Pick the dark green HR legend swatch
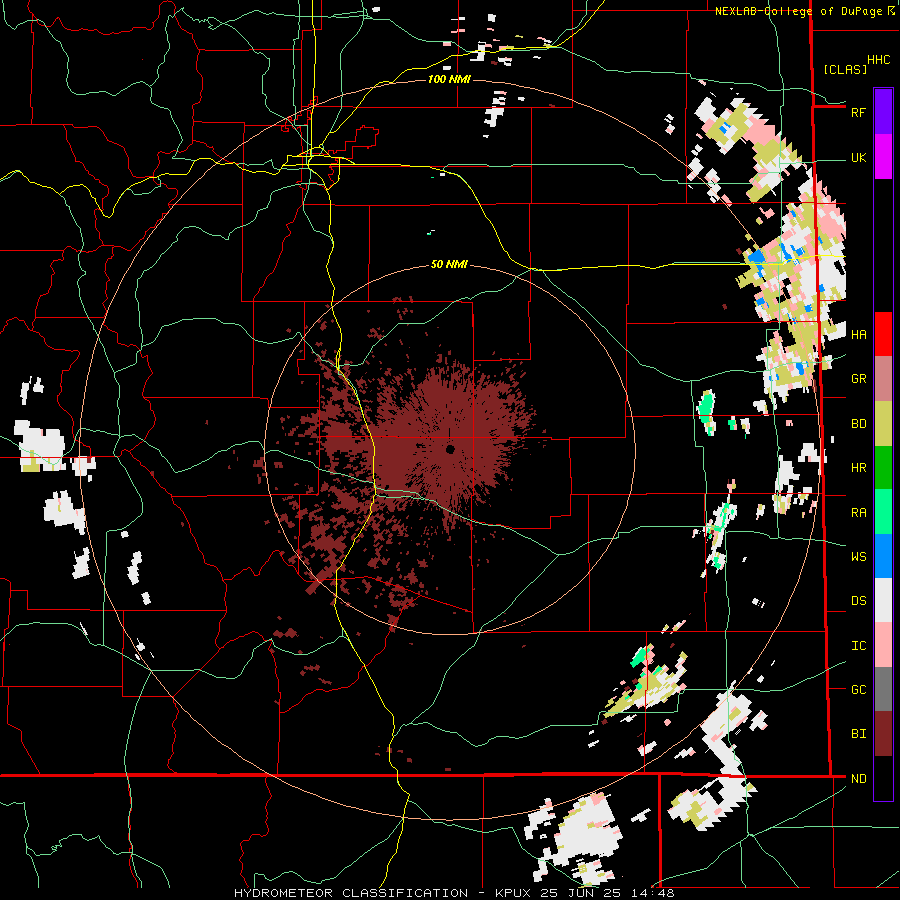 coord(883,468)
